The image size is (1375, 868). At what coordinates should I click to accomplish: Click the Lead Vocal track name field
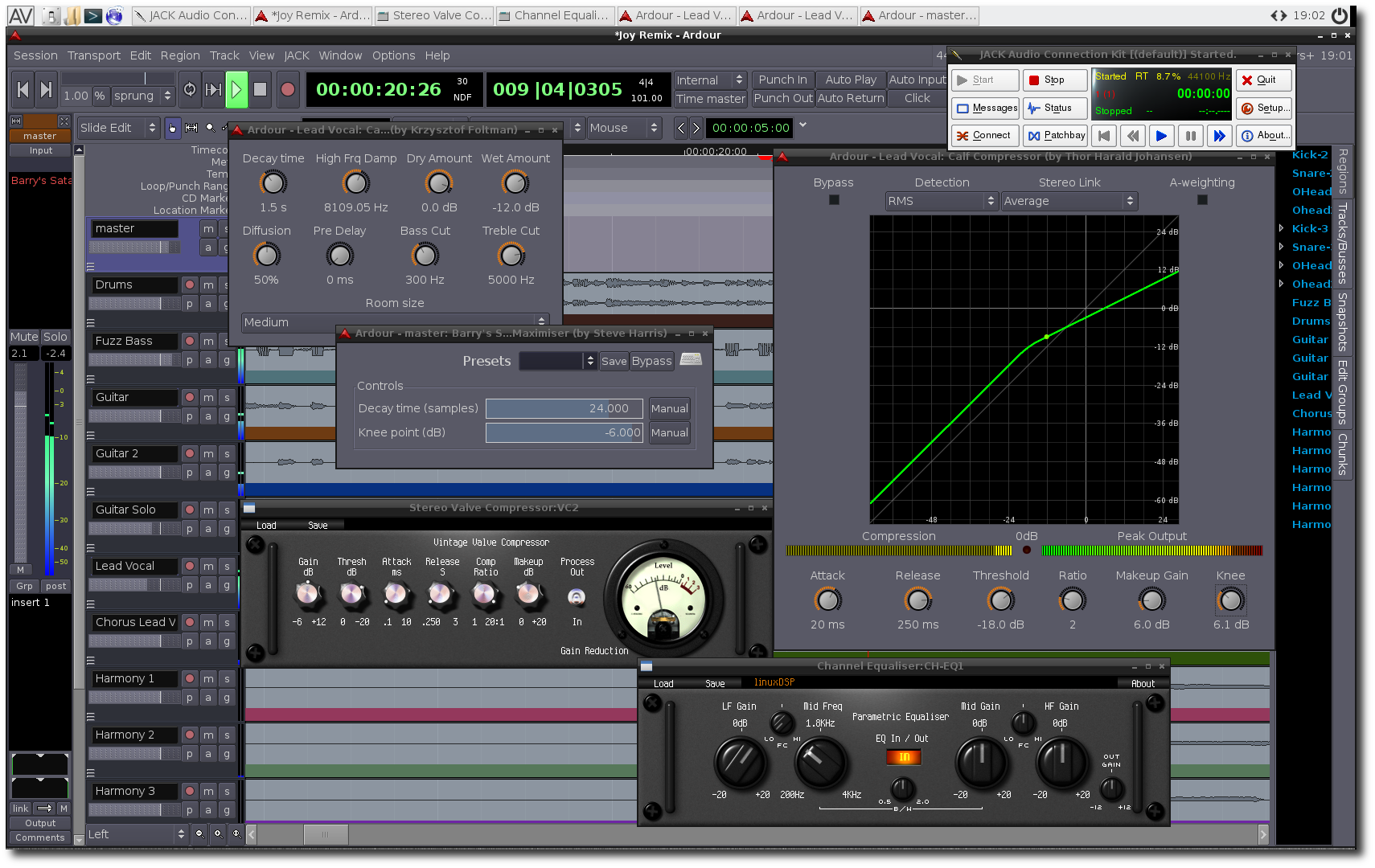pyautogui.click(x=133, y=566)
